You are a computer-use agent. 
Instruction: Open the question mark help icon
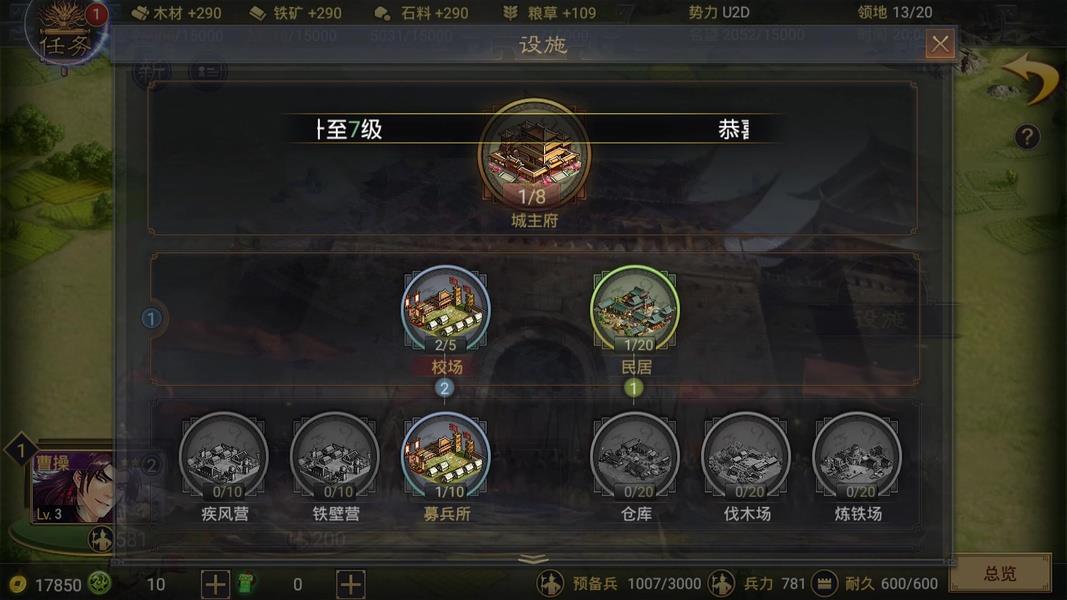[x=1027, y=137]
